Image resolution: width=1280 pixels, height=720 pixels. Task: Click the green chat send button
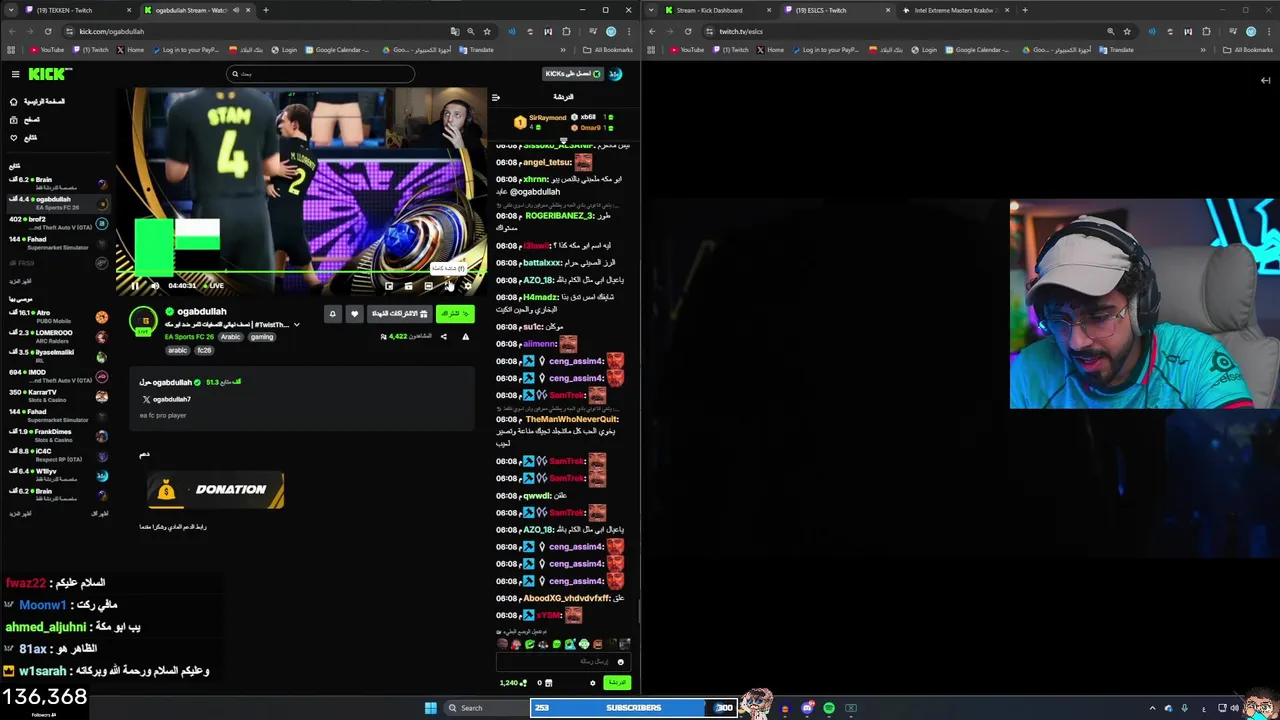616,683
